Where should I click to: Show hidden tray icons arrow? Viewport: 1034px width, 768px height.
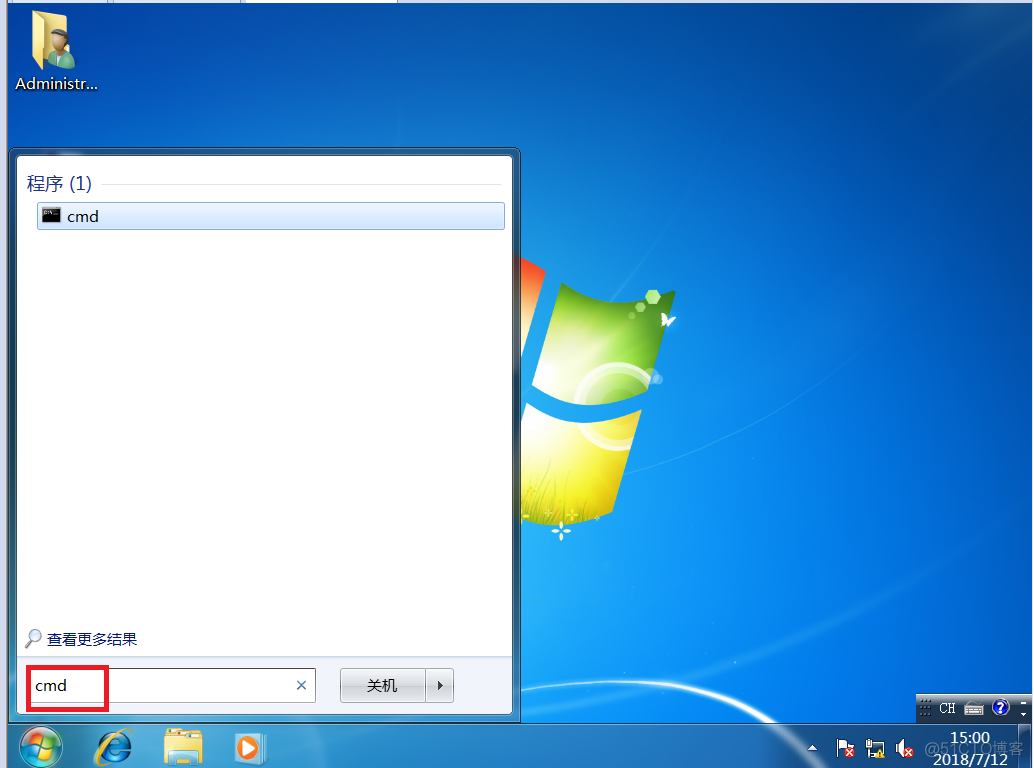click(812, 748)
